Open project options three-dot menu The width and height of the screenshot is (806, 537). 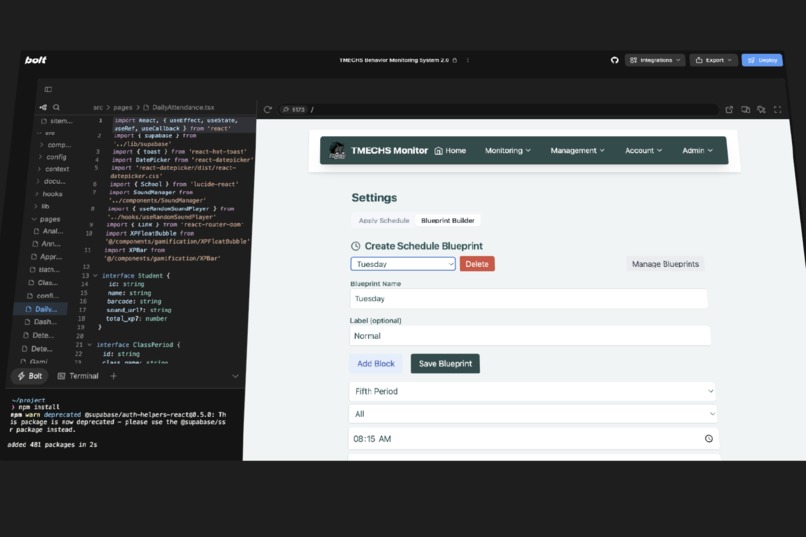click(468, 60)
